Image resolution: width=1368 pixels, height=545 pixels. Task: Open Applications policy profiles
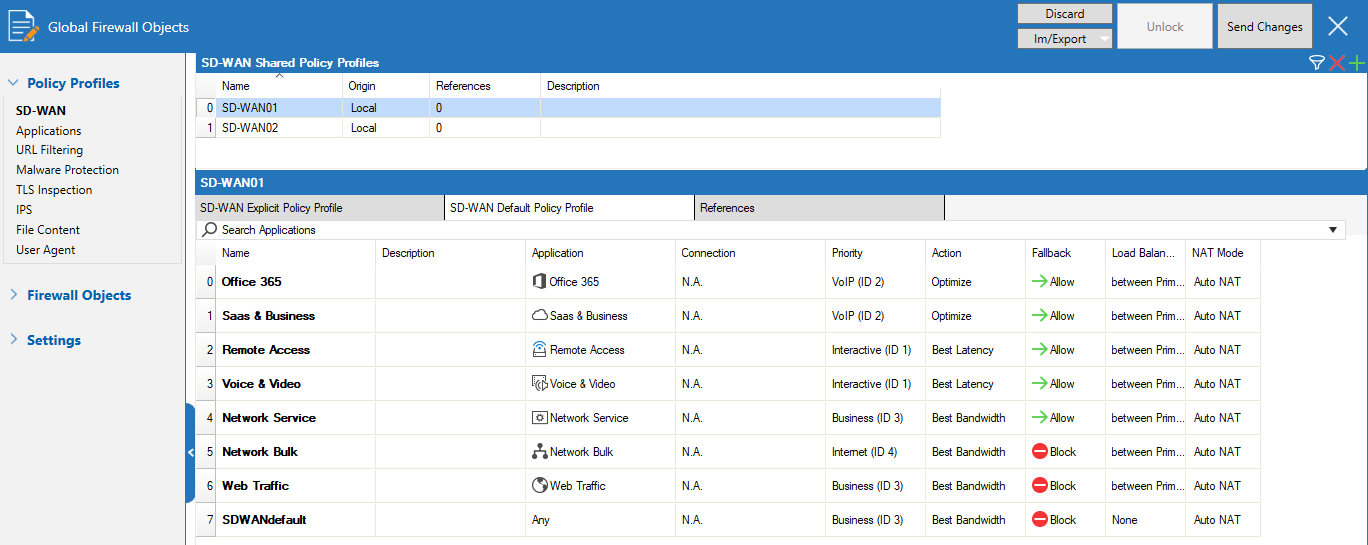click(x=49, y=131)
